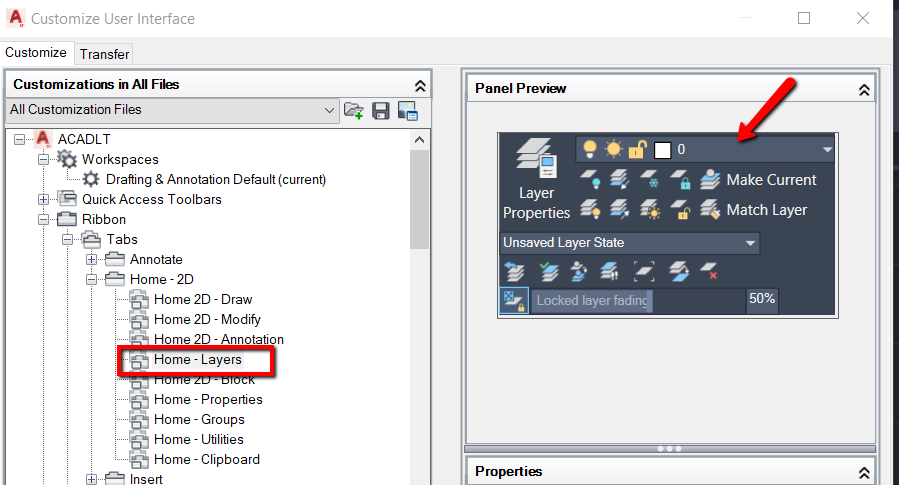Click the Unisolate layer icon
The width and height of the screenshot is (899, 485).
coord(619,209)
